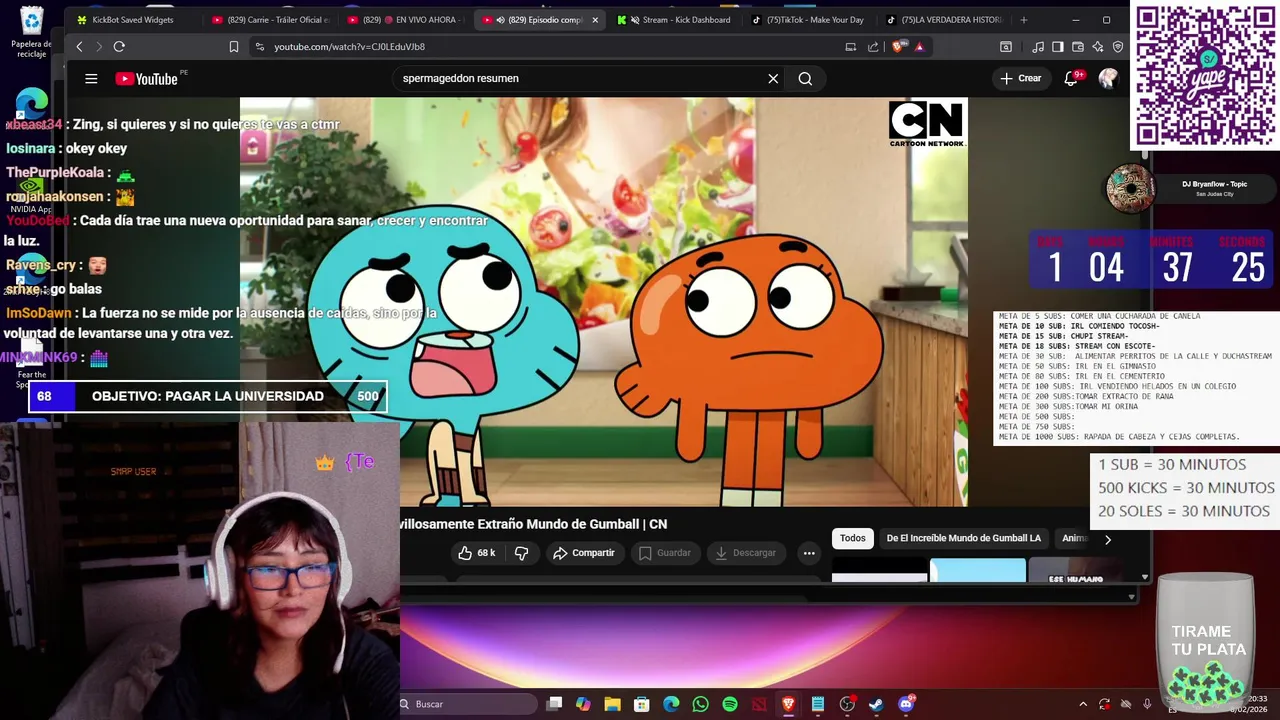Show hidden system tray icons chevron
This screenshot has height=720, width=1280.
click(1082, 704)
